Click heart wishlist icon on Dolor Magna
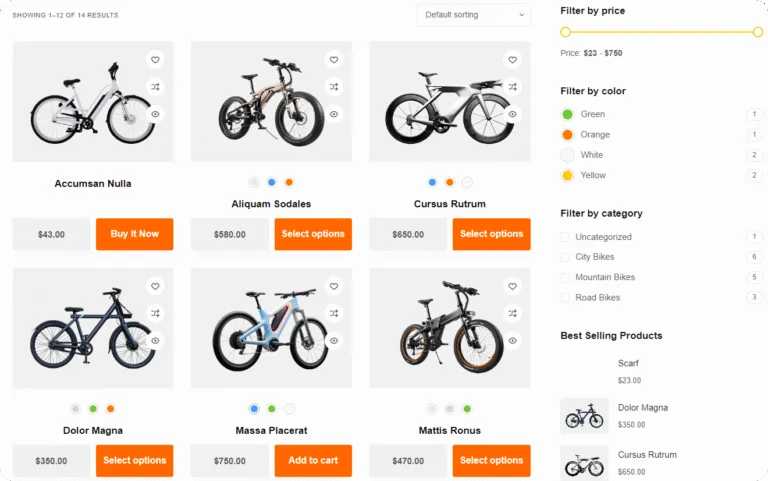This screenshot has height=481, width=768. tap(155, 287)
